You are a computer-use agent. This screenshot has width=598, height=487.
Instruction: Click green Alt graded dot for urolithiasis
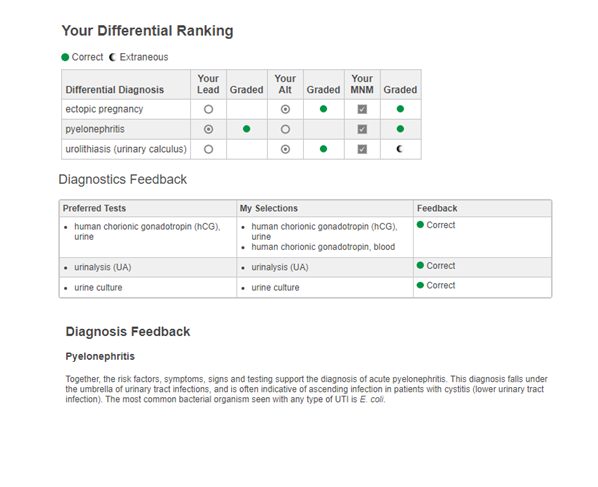click(x=323, y=149)
